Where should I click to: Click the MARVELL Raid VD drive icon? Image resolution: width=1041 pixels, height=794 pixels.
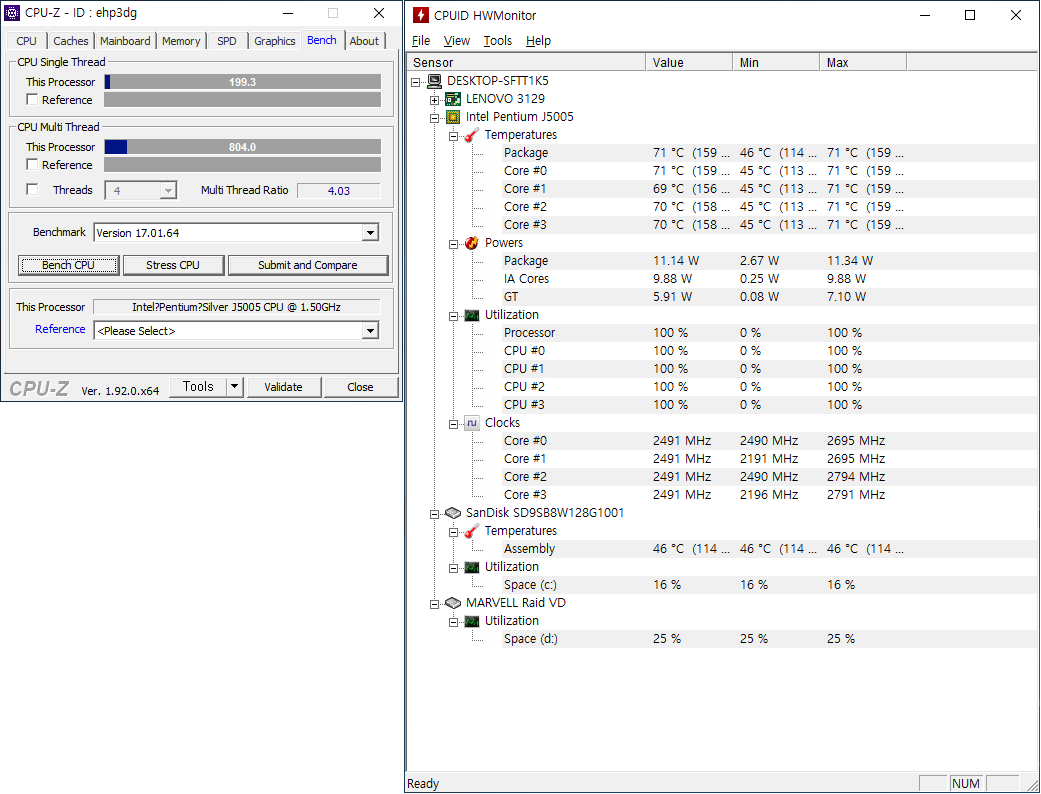pyautogui.click(x=453, y=603)
